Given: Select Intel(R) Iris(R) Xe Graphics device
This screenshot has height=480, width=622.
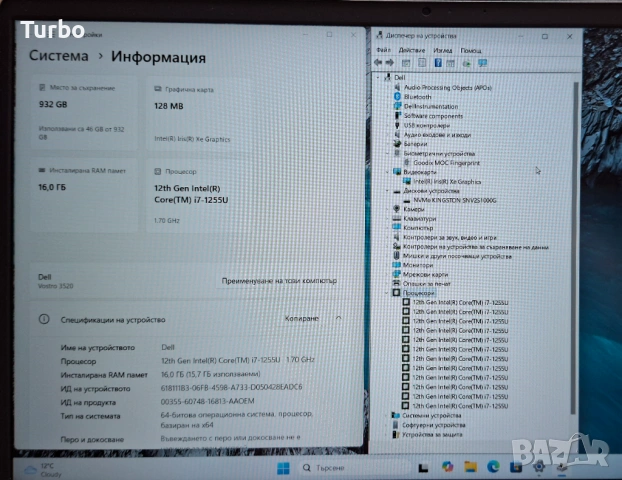Looking at the screenshot, I should pyautogui.click(x=447, y=181).
